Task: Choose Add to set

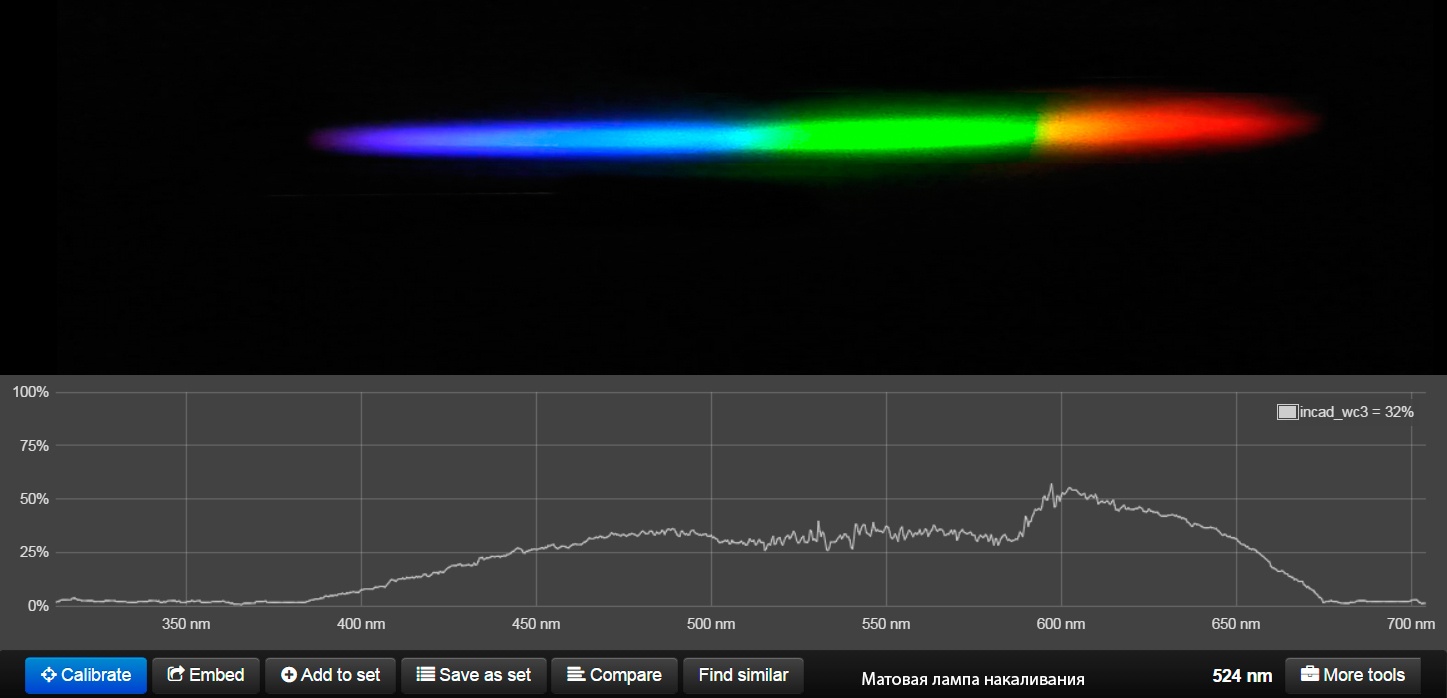Action: (331, 675)
